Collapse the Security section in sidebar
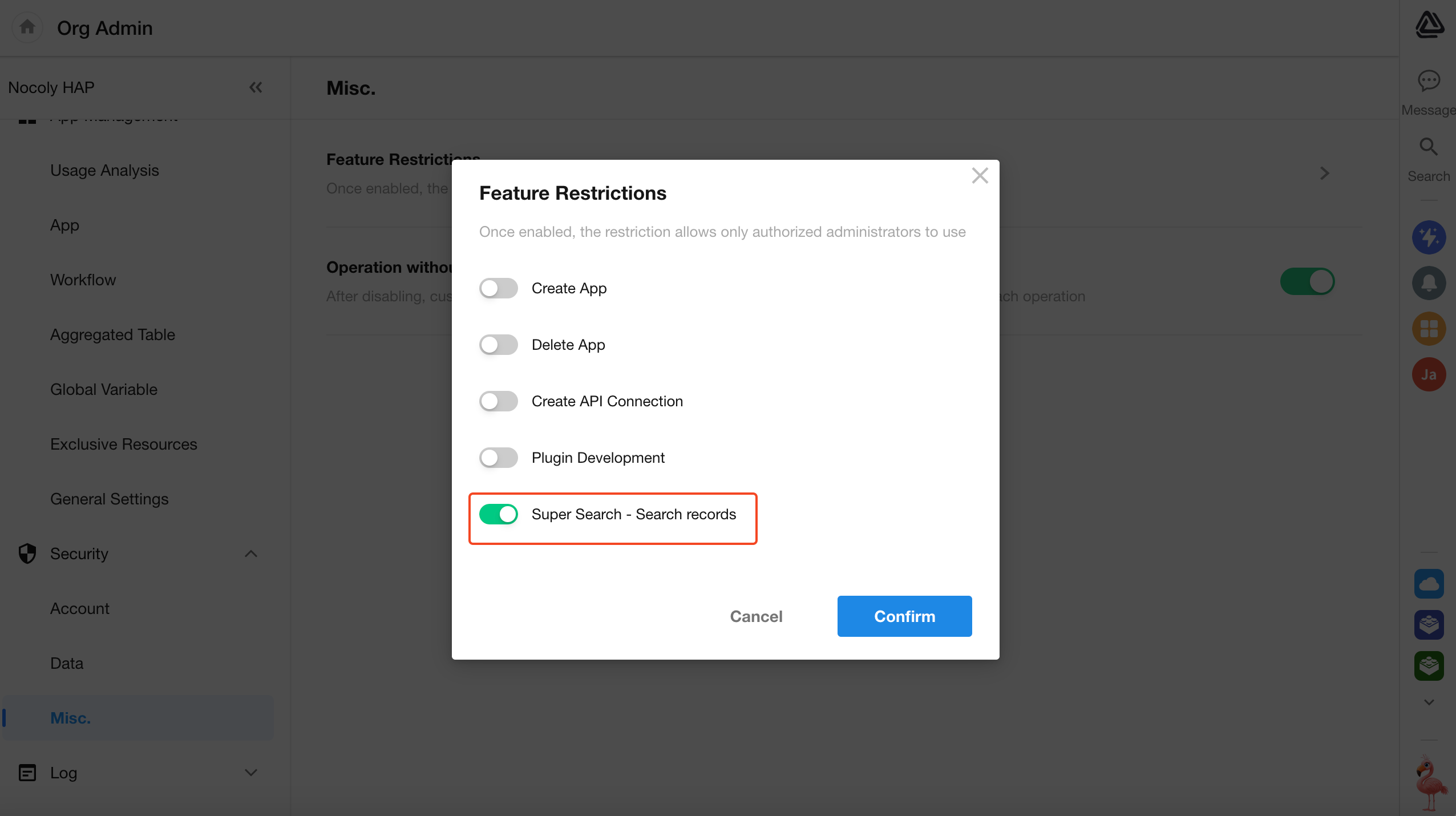The width and height of the screenshot is (1456, 816). tap(250, 554)
